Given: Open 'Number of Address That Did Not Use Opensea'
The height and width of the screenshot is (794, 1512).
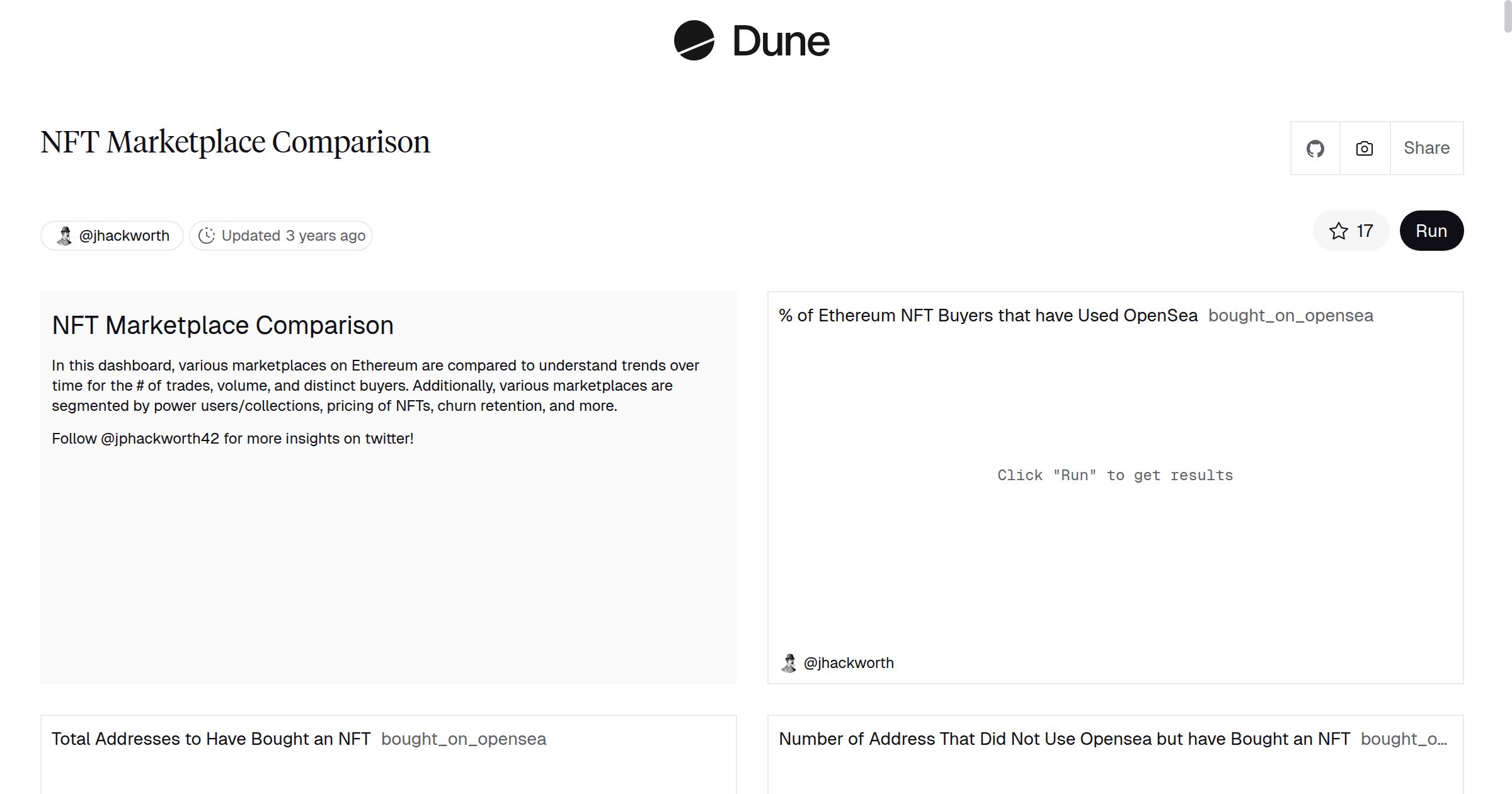Looking at the screenshot, I should click(1064, 739).
